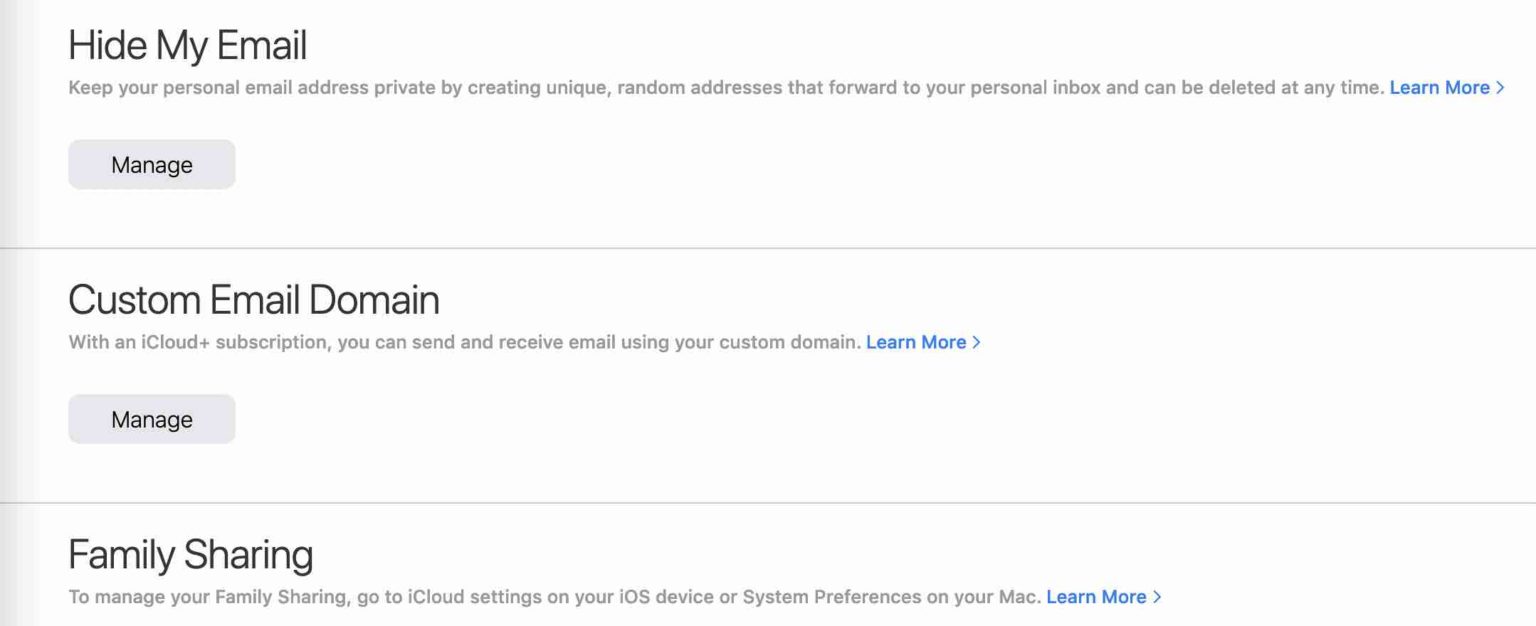Viewport: 1536px width, 626px height.
Task: Select the Family Sharing section heading
Action: [x=190, y=554]
